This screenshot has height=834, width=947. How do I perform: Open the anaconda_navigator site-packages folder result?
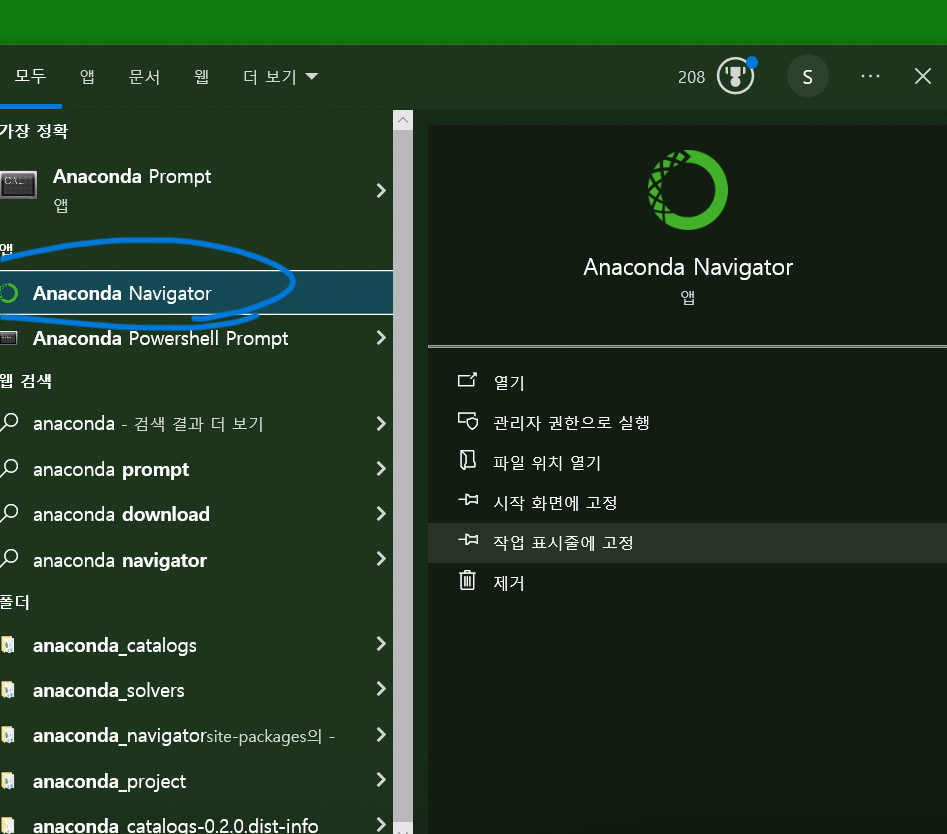pos(196,736)
